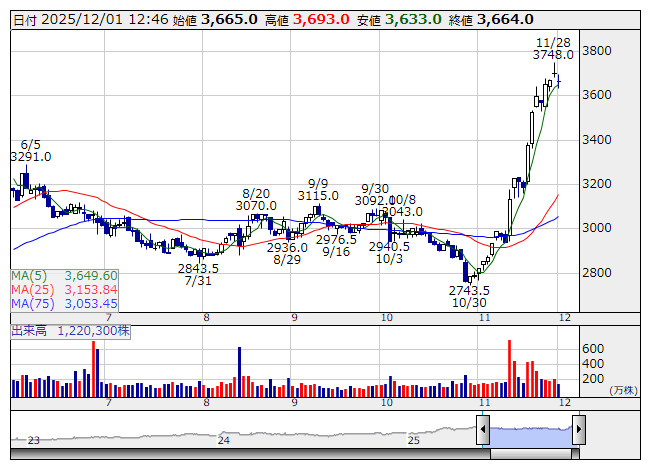Click the left range handle arrow
The height and width of the screenshot is (470, 653).
tap(483, 431)
